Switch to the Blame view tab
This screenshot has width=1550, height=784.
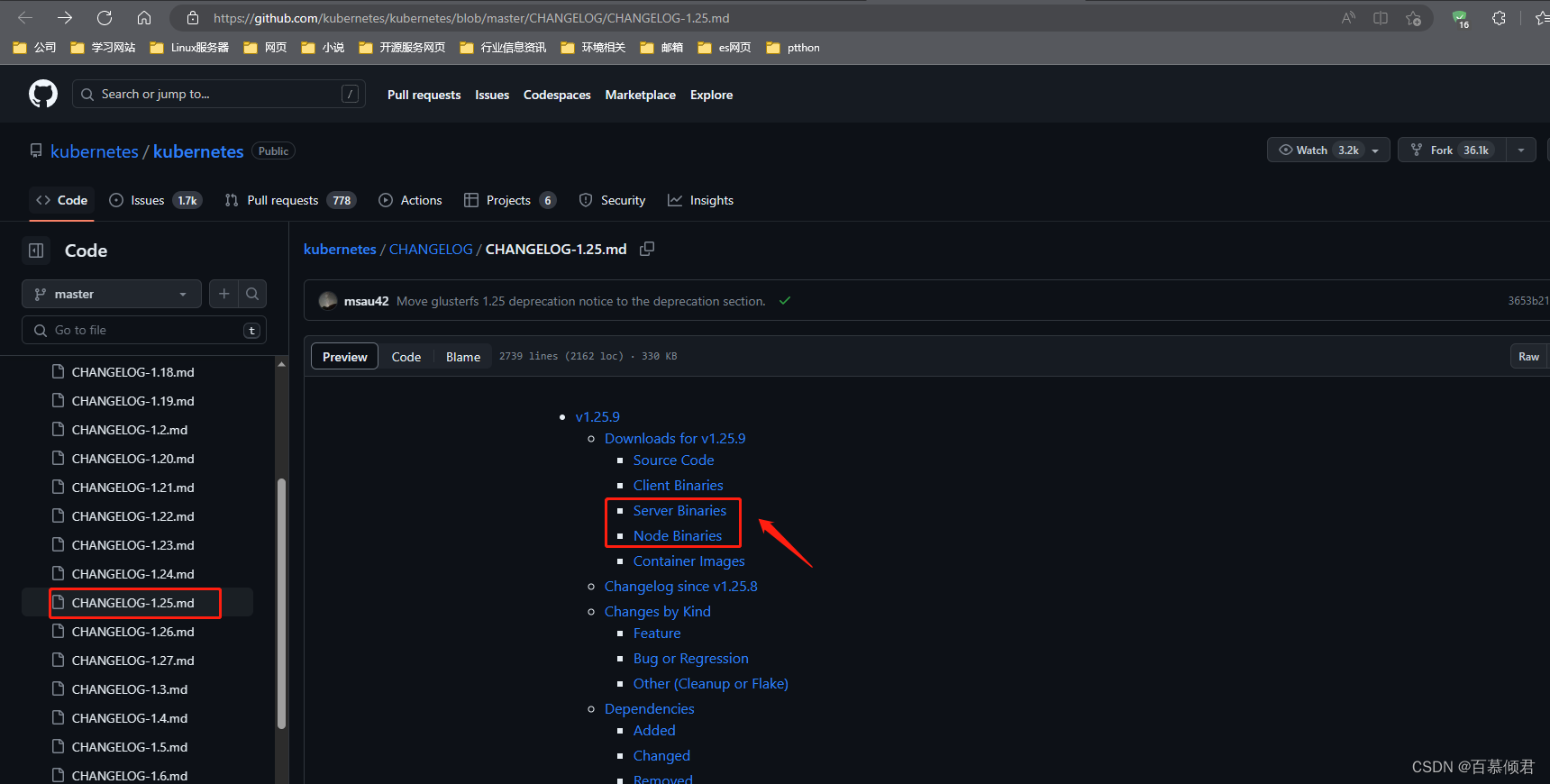point(463,357)
